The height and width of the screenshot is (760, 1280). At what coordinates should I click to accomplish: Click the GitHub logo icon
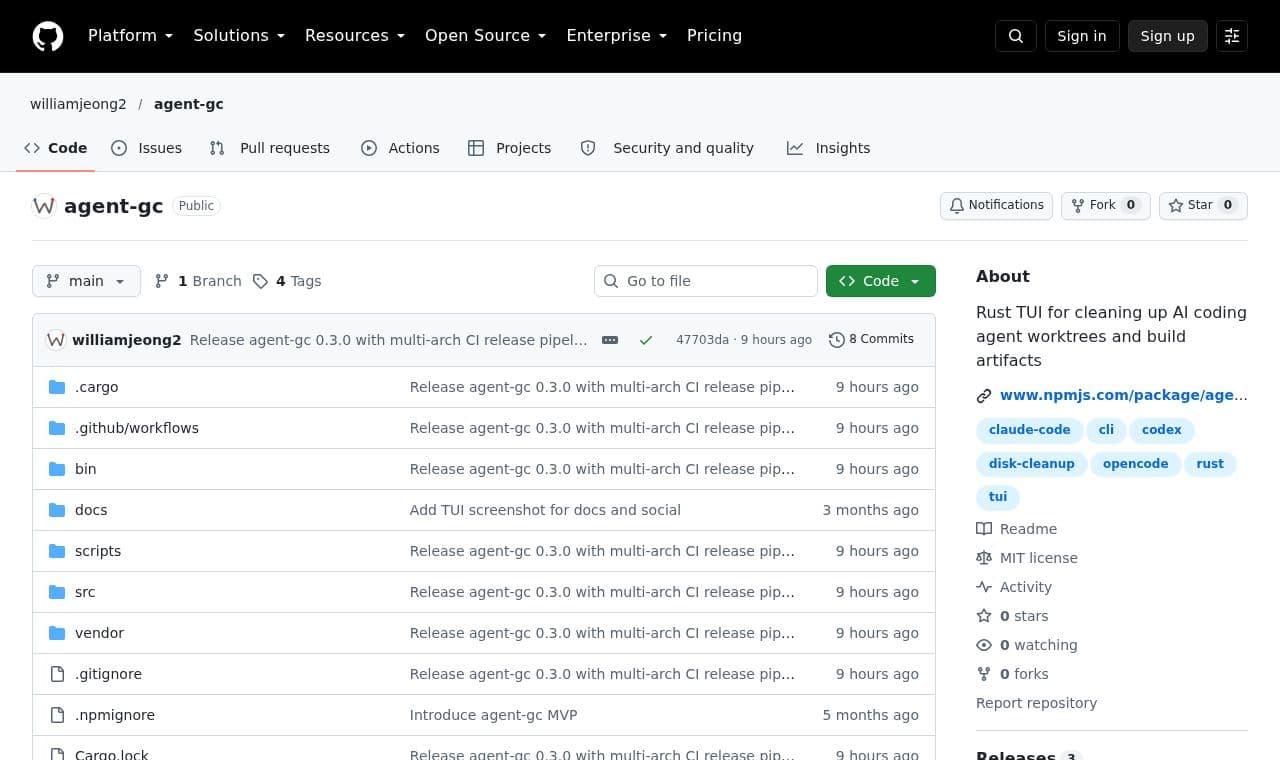coord(48,36)
